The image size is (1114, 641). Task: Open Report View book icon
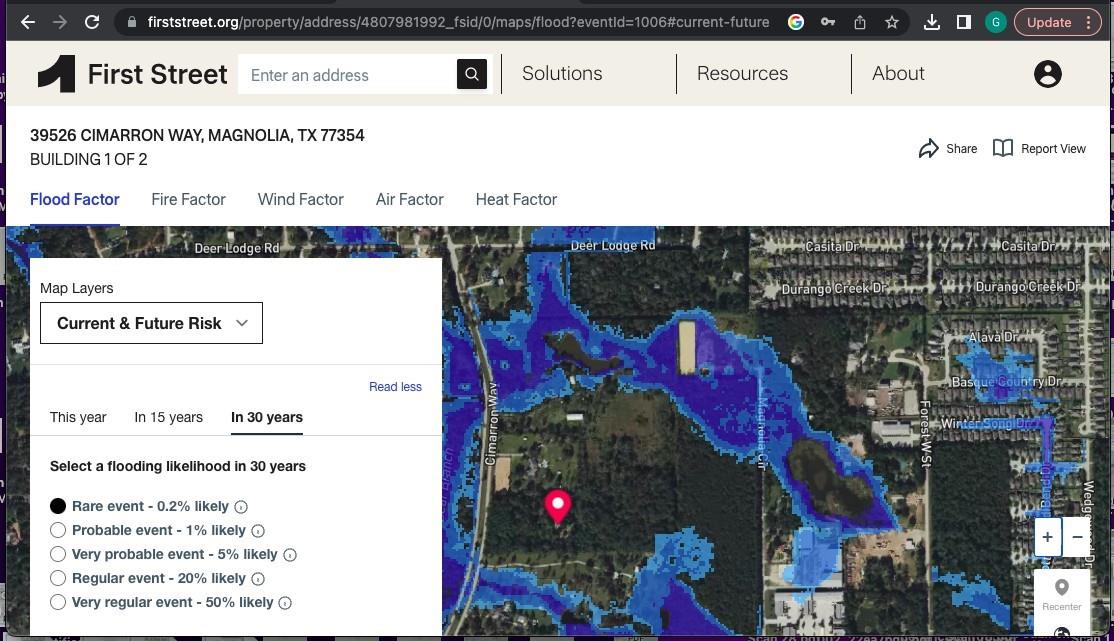point(1002,149)
